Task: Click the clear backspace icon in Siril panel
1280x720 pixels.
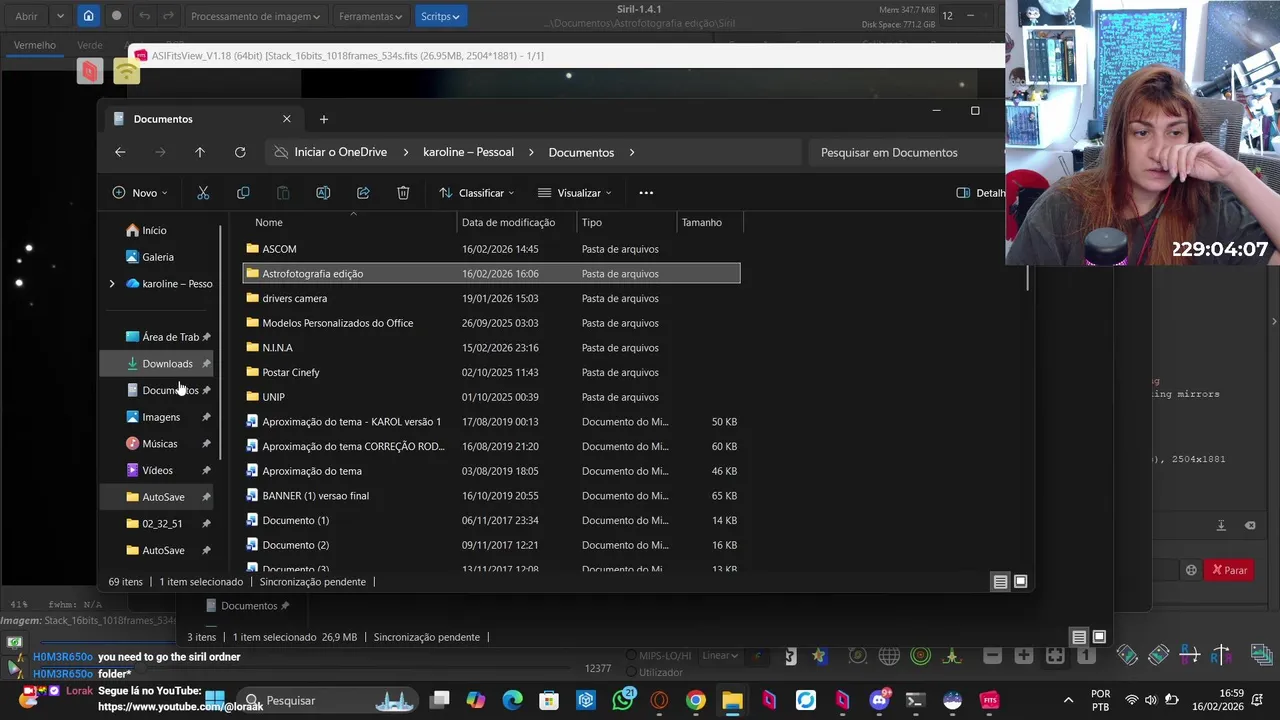Action: click(x=1250, y=526)
